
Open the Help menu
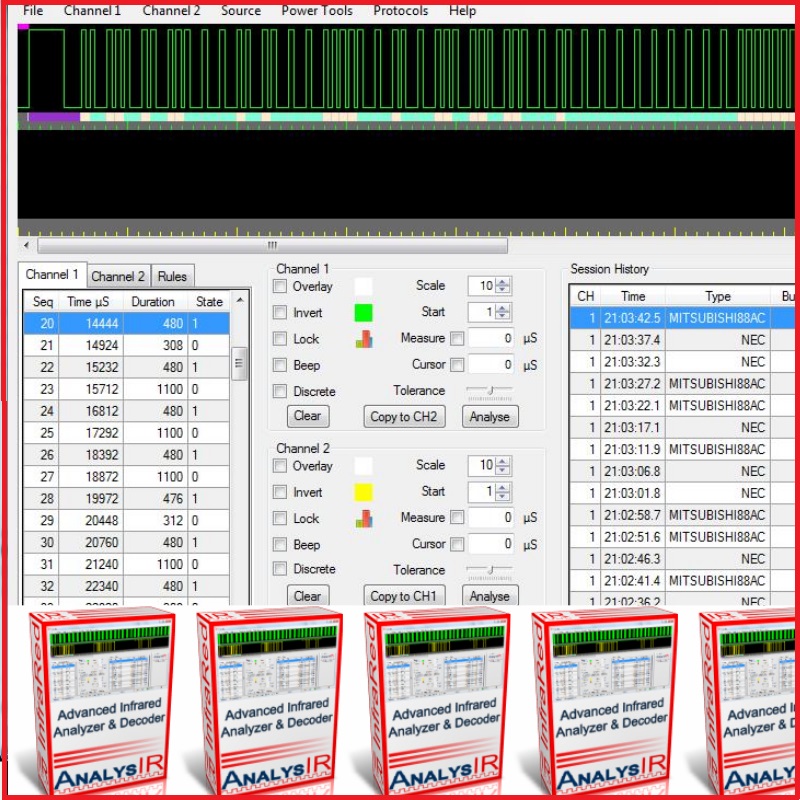pos(462,11)
